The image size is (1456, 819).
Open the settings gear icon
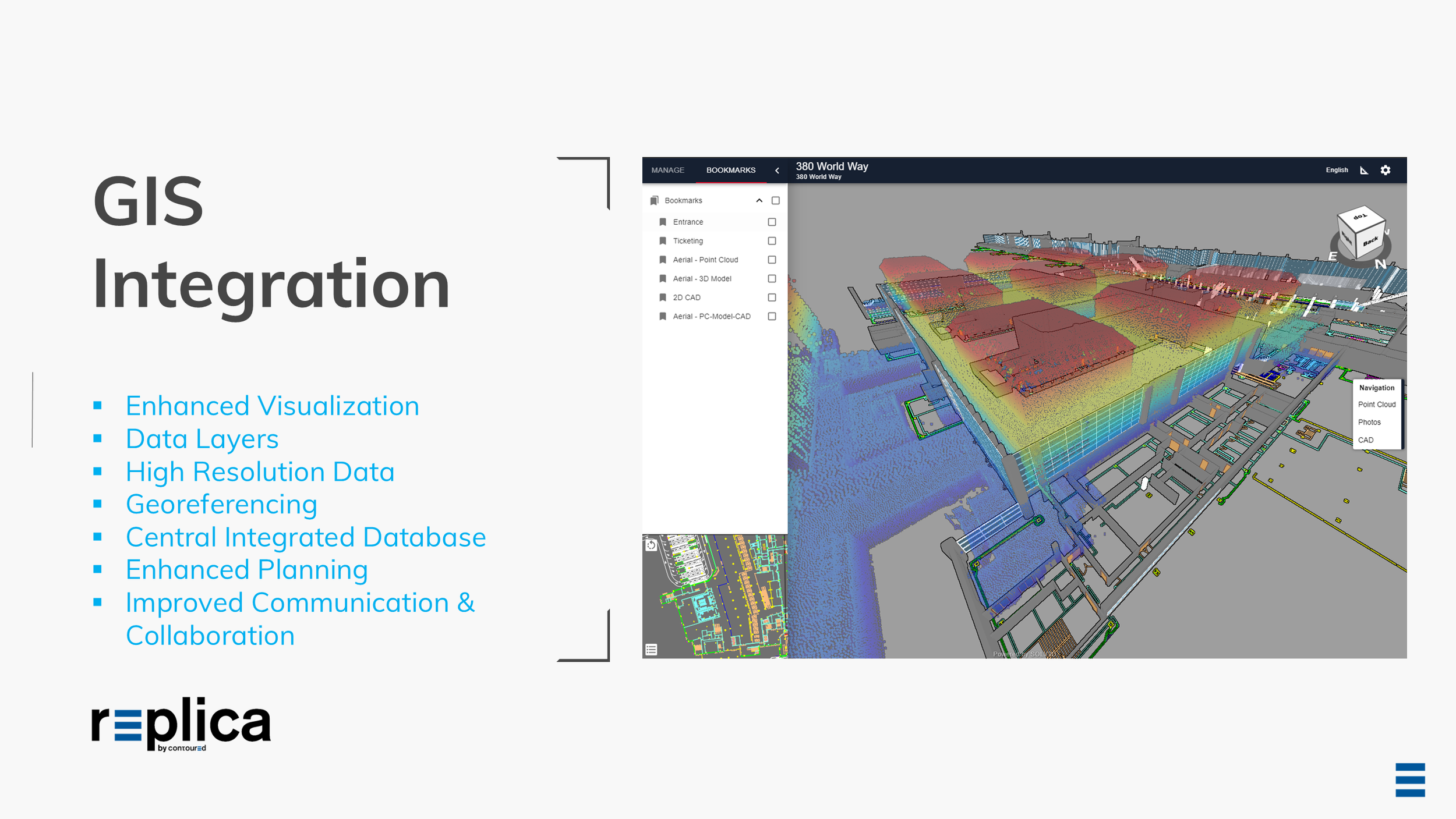(x=1385, y=170)
